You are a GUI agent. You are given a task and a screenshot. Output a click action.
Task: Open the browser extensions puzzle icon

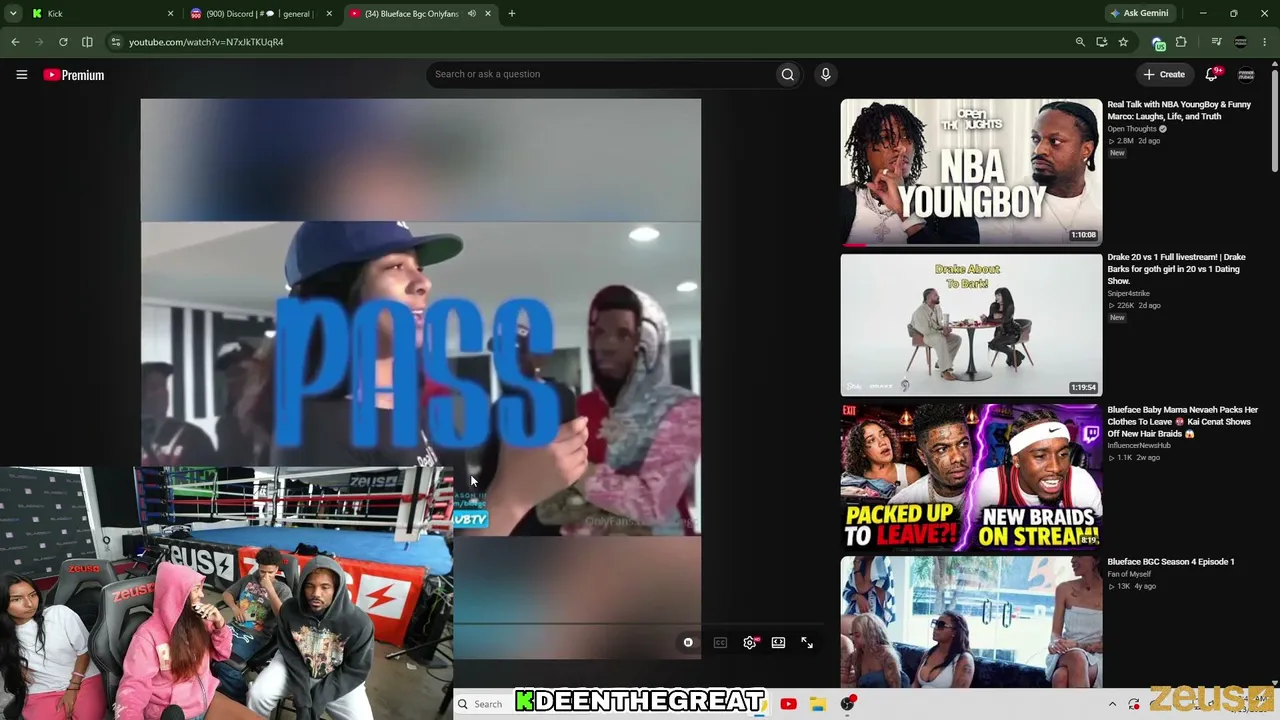click(x=1181, y=42)
